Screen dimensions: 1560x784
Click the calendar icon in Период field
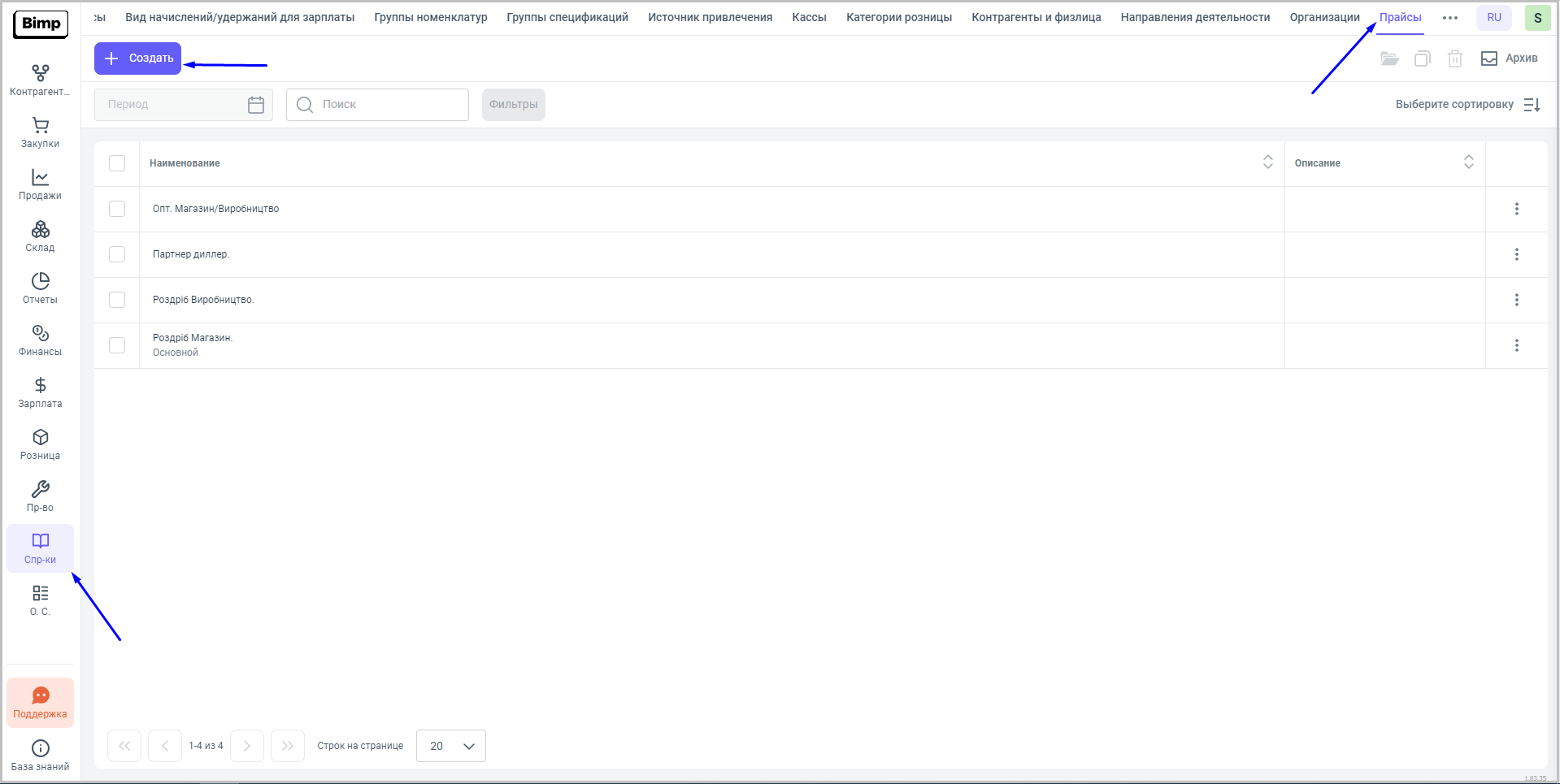point(256,105)
